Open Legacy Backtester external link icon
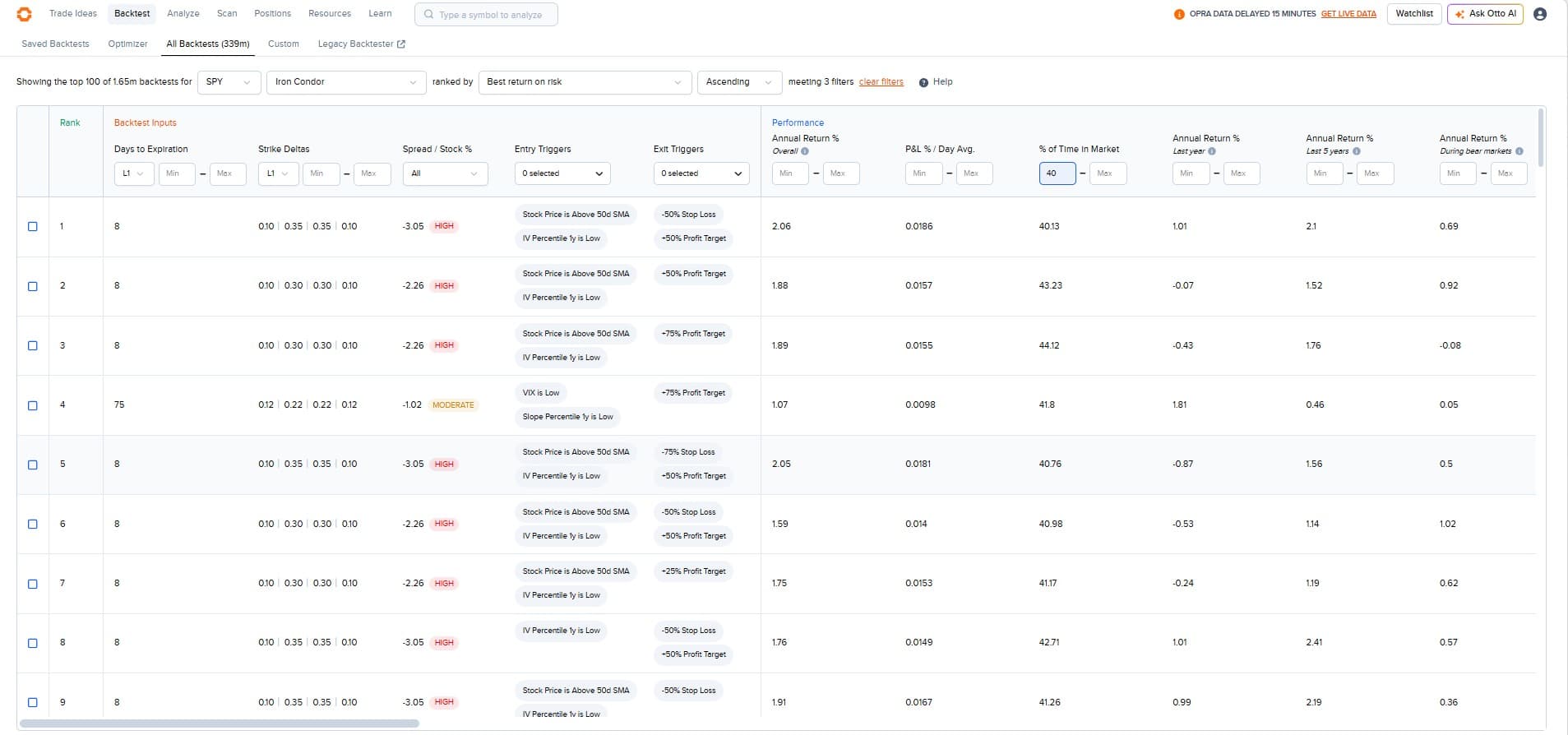This screenshot has height=735, width=1568. pyautogui.click(x=401, y=44)
